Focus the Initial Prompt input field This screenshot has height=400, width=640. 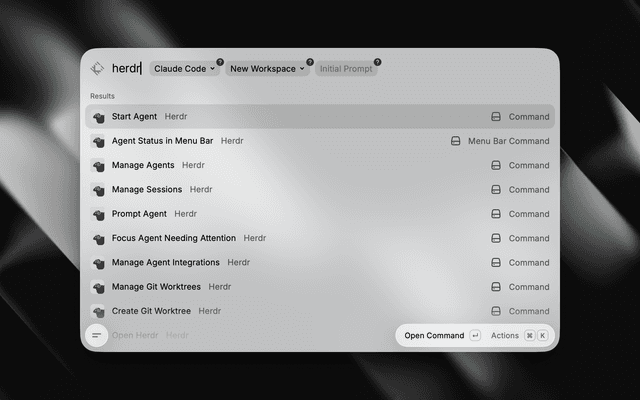tap(346, 69)
